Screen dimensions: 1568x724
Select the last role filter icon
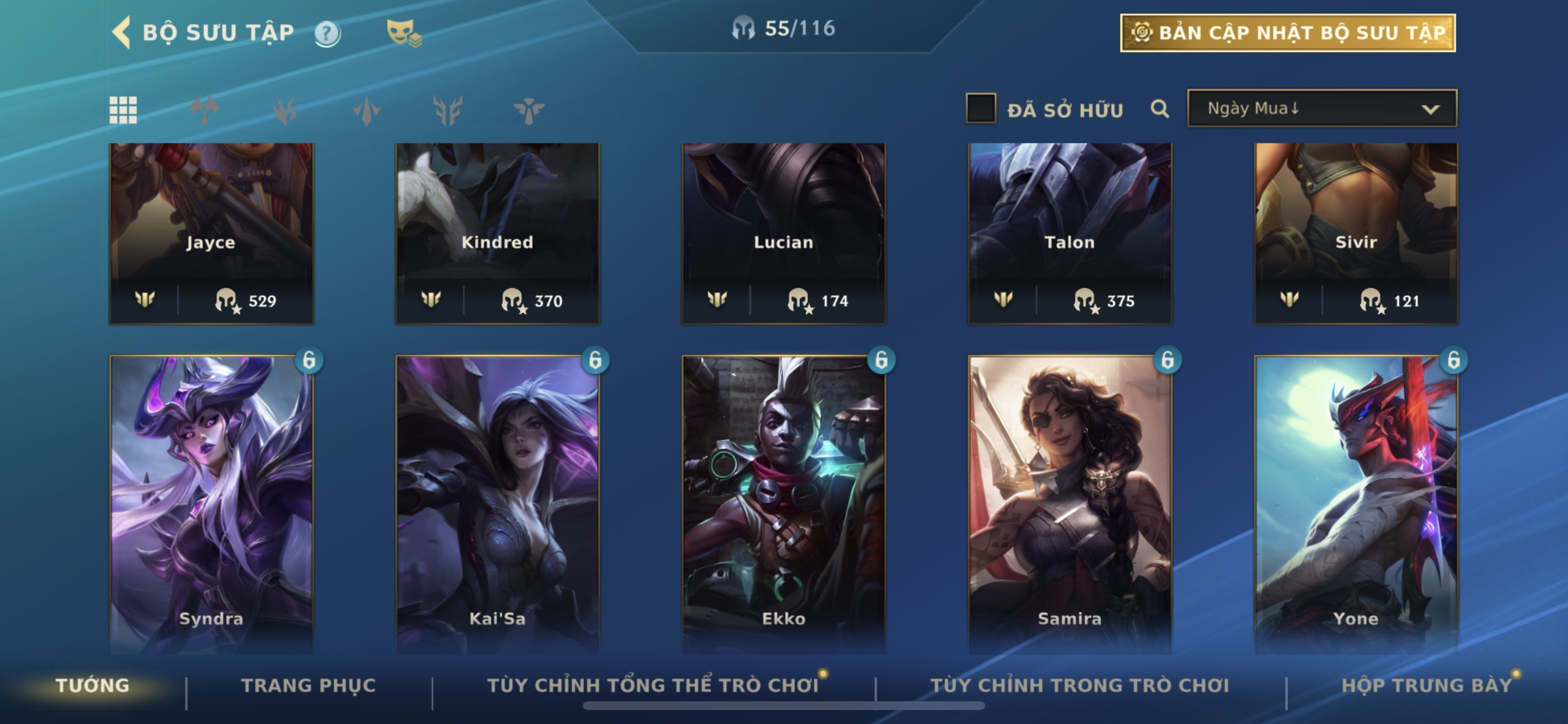tap(528, 110)
